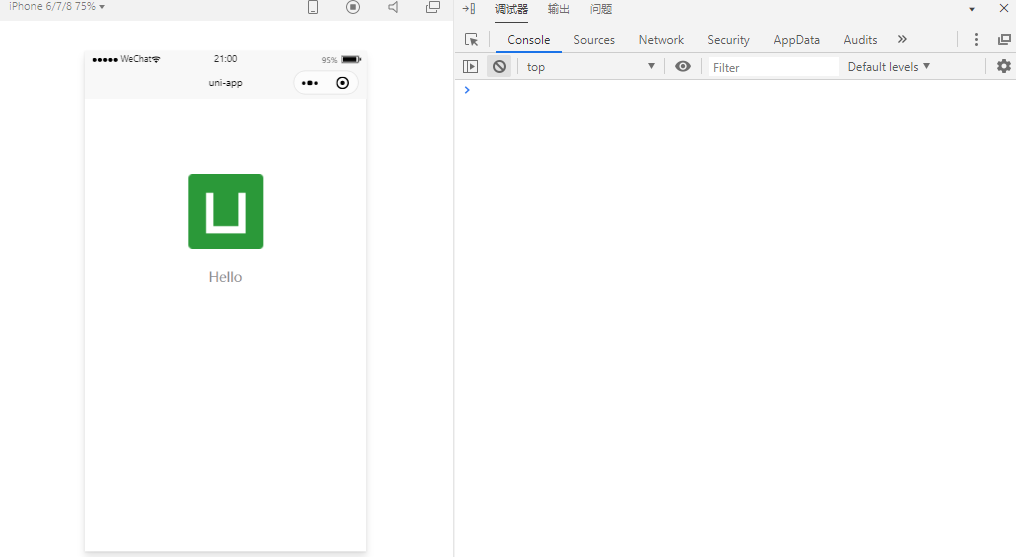Click the Filter input field
The height and width of the screenshot is (557, 1016).
[774, 67]
